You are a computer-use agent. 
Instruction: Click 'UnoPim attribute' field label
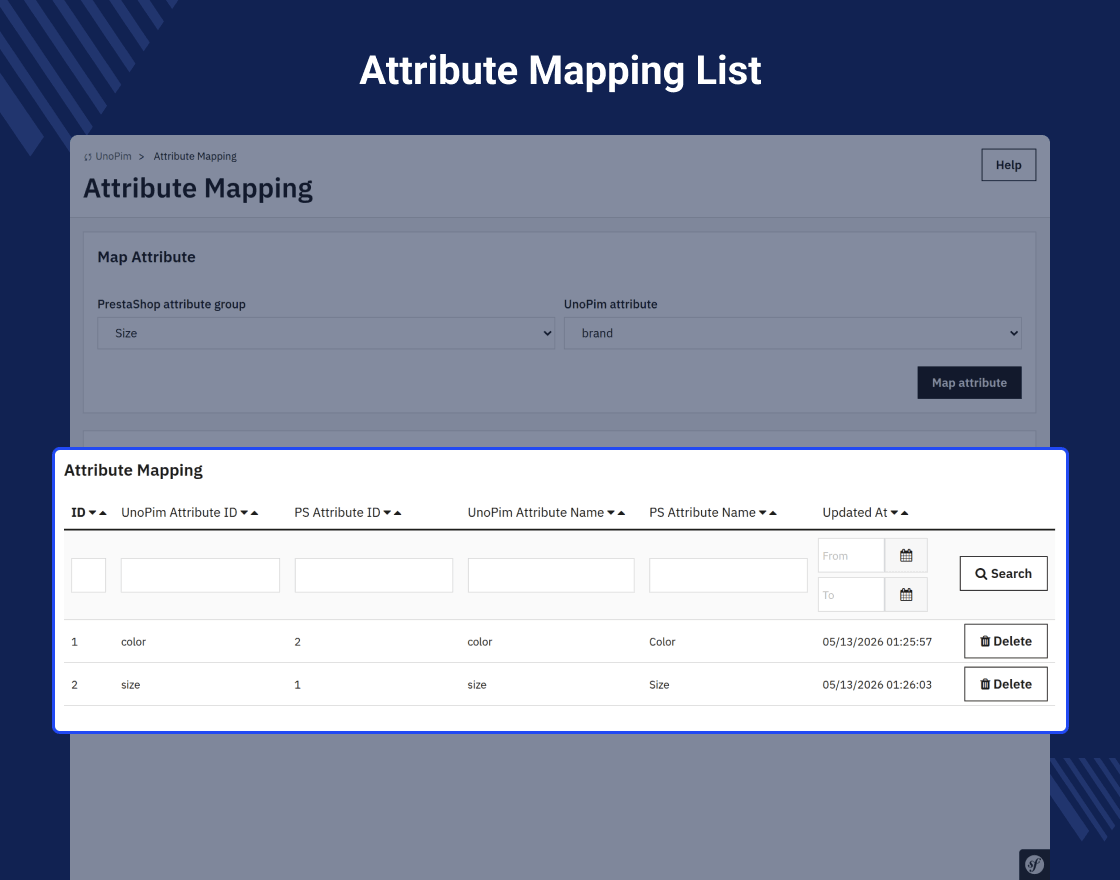(x=610, y=304)
